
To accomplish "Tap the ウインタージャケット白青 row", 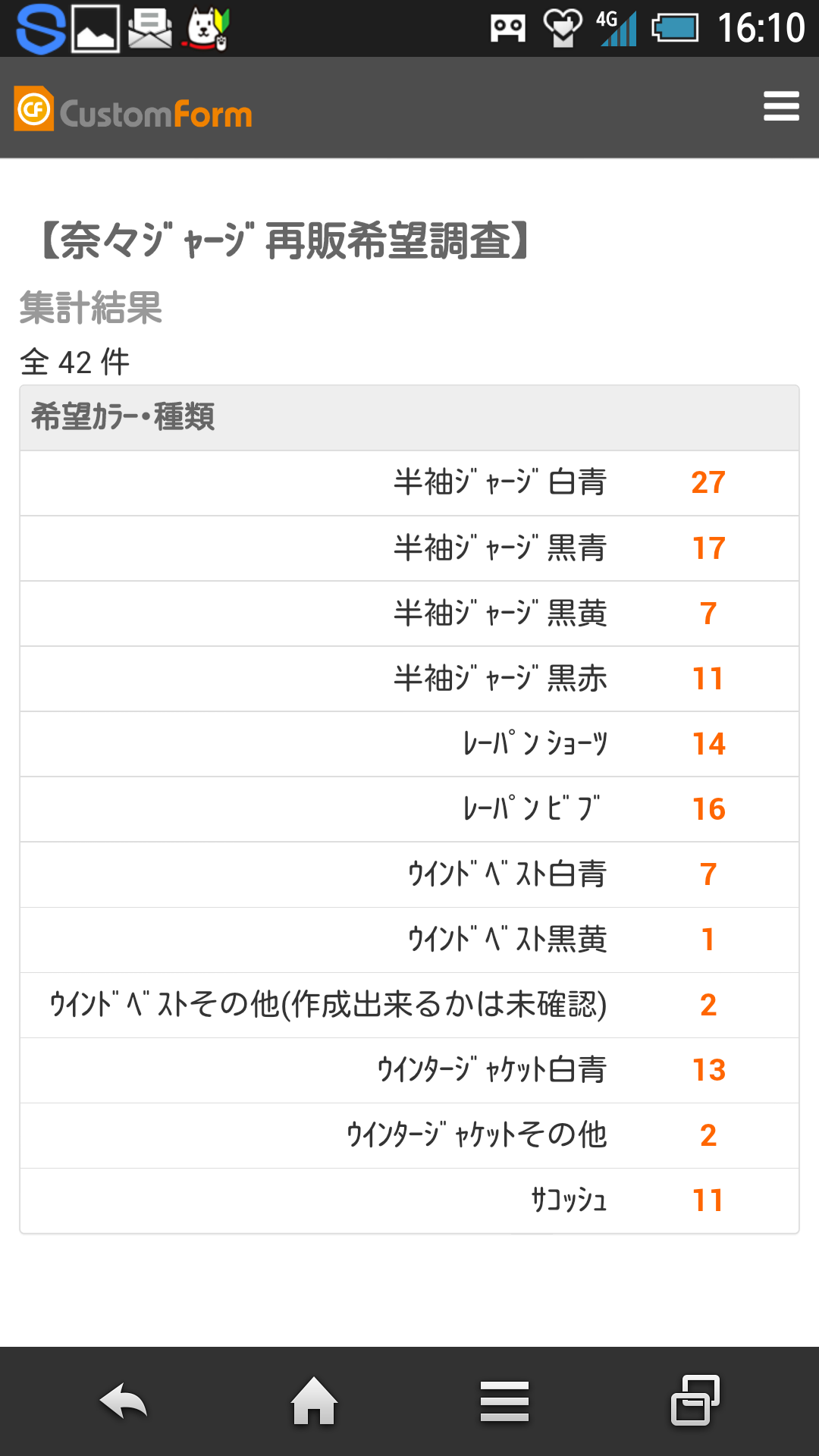I will point(409,1070).
